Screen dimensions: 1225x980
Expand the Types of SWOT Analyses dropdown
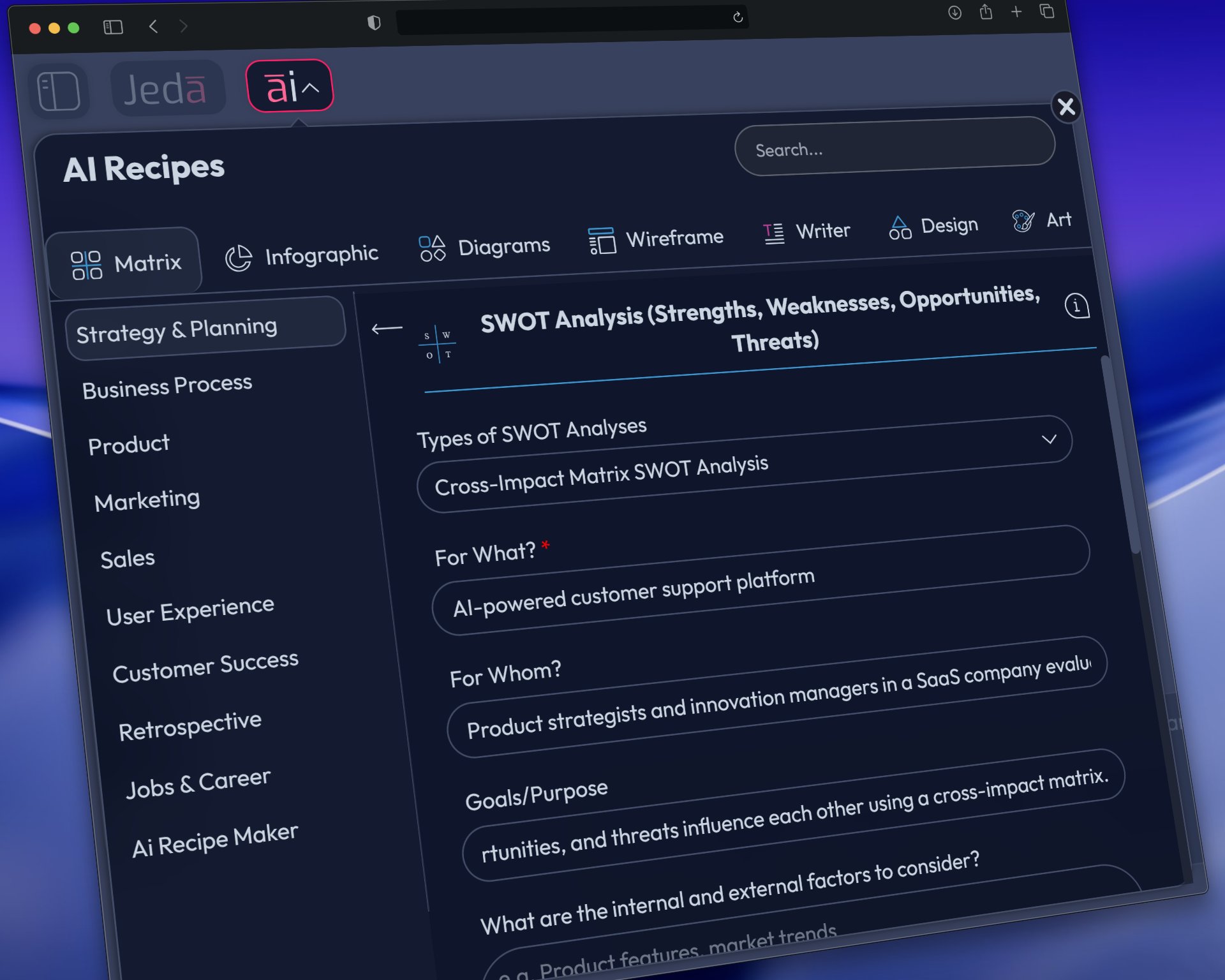tap(1048, 440)
